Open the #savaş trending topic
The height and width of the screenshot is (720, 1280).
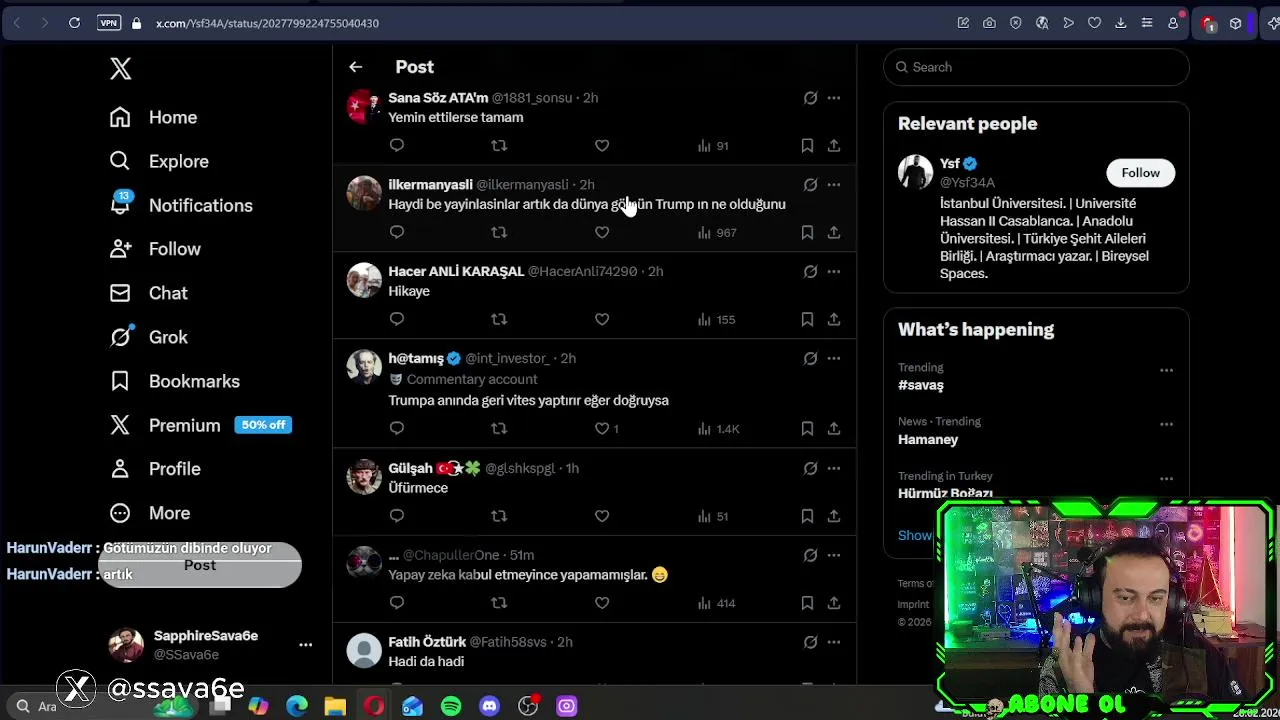click(920, 385)
